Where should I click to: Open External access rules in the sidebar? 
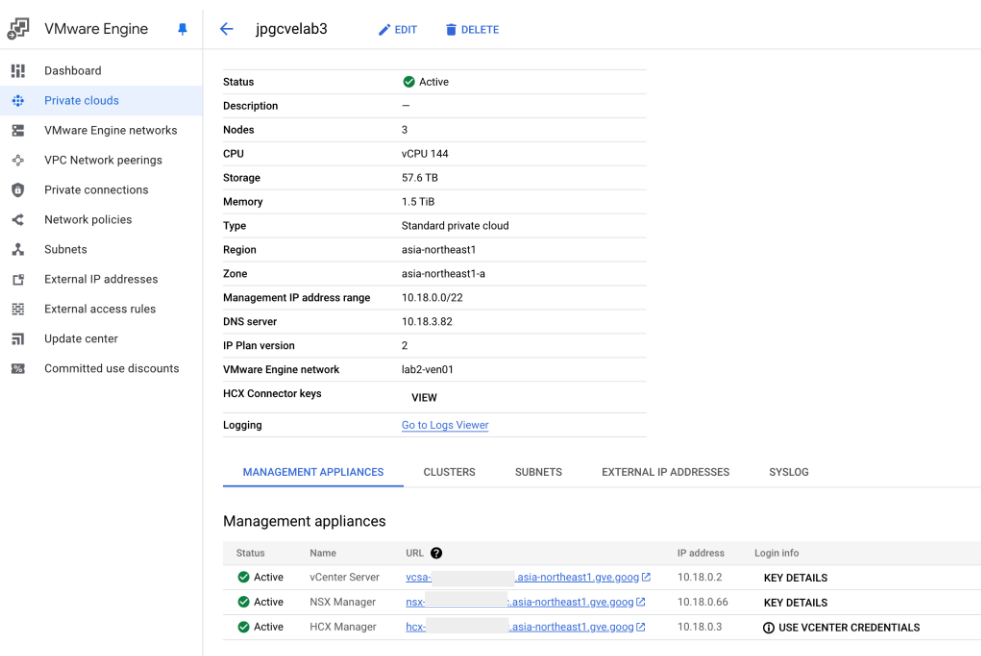[x=101, y=309]
